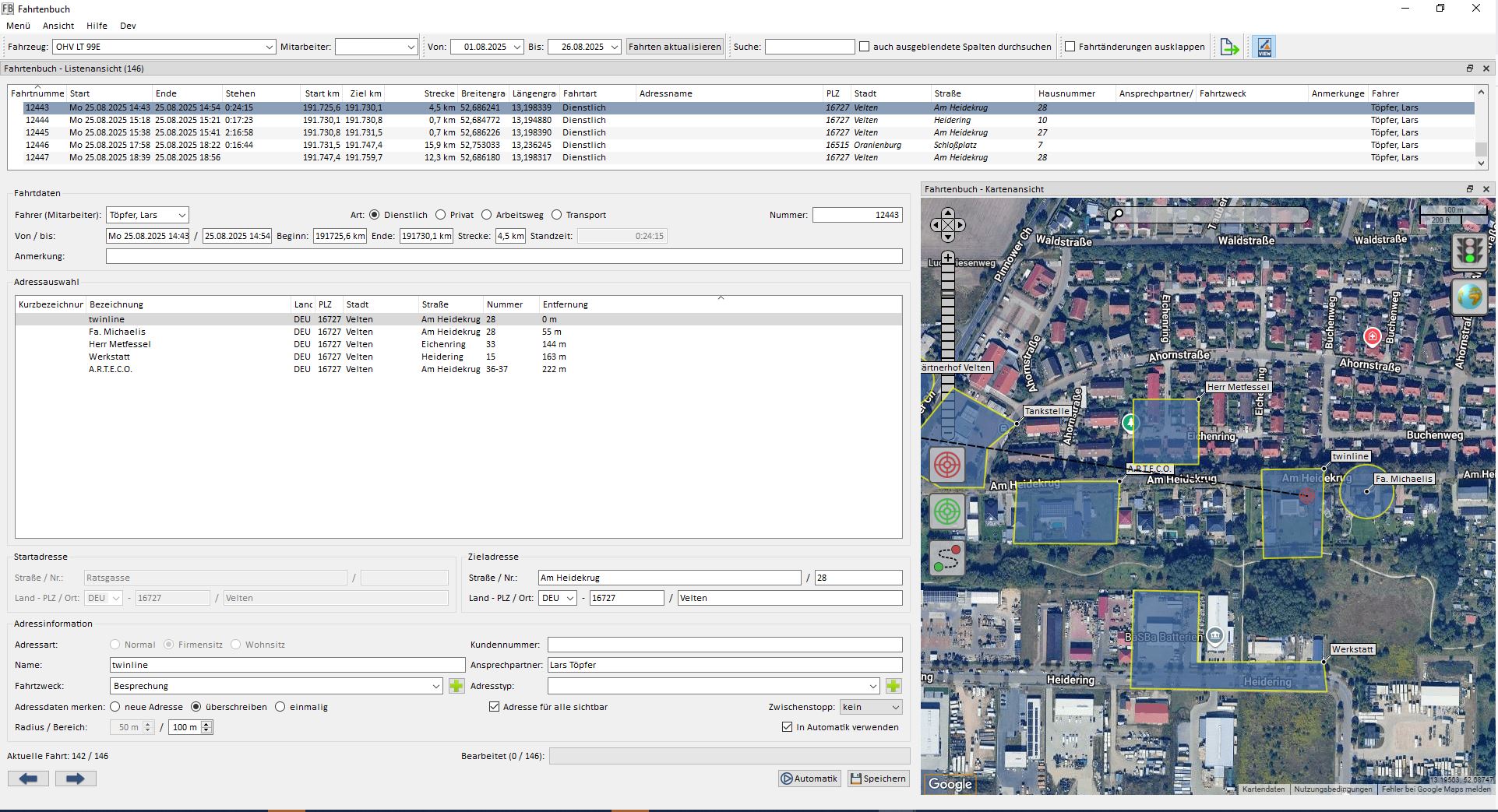Click the map zoom-in plus slider control
Image resolution: width=1498 pixels, height=812 pixels.
947,258
